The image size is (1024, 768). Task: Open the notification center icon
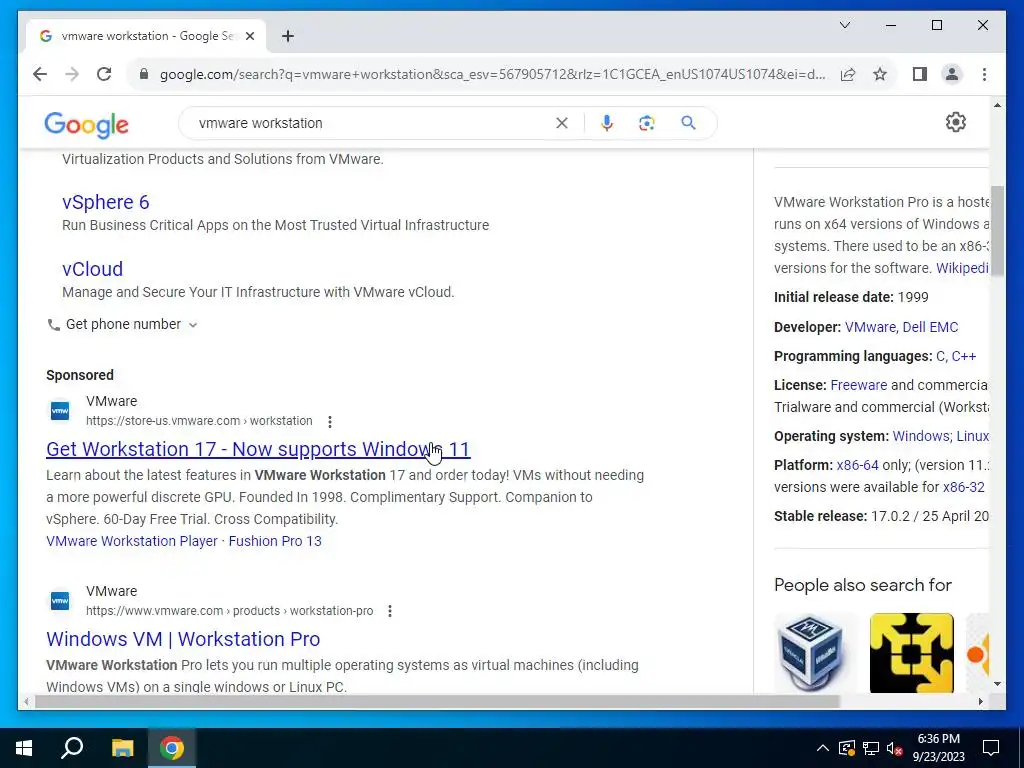tap(991, 748)
